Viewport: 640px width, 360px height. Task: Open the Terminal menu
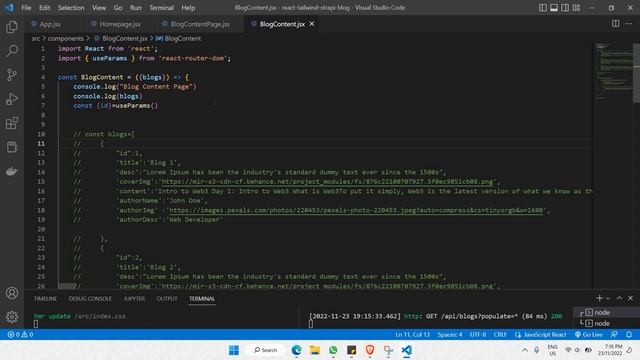(x=161, y=8)
